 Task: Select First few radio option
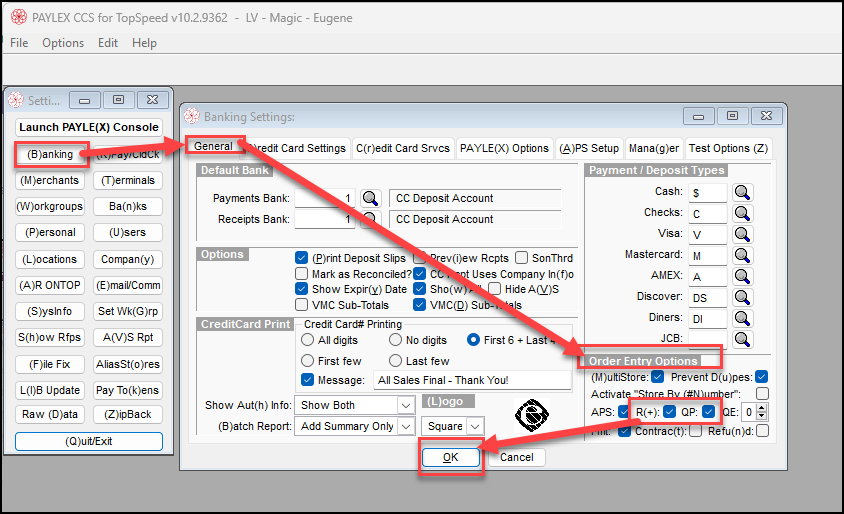click(x=307, y=360)
